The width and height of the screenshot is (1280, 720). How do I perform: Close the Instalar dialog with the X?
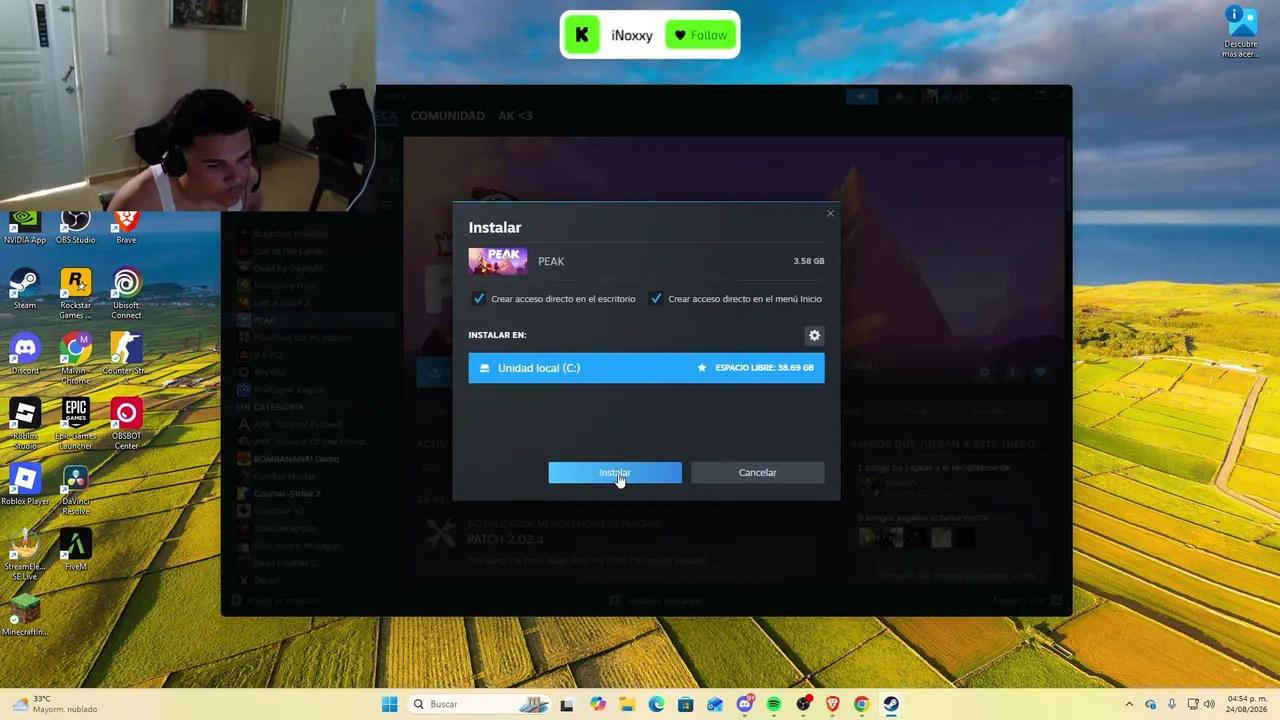830,213
